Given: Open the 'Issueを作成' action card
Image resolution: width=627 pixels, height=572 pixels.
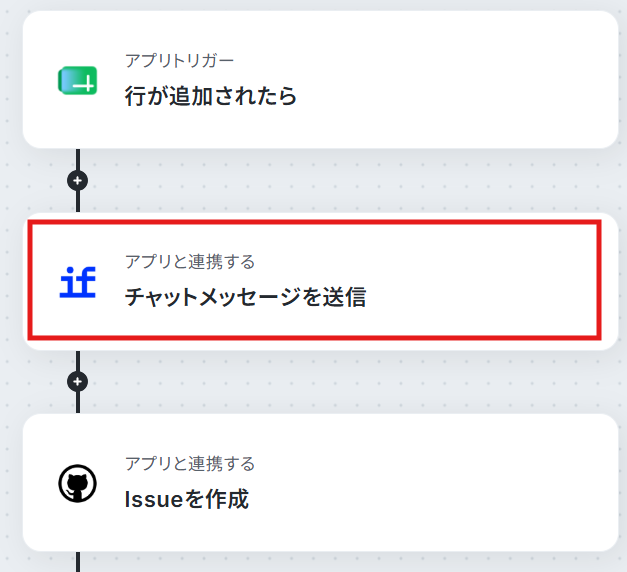Looking at the screenshot, I should (x=320, y=483).
